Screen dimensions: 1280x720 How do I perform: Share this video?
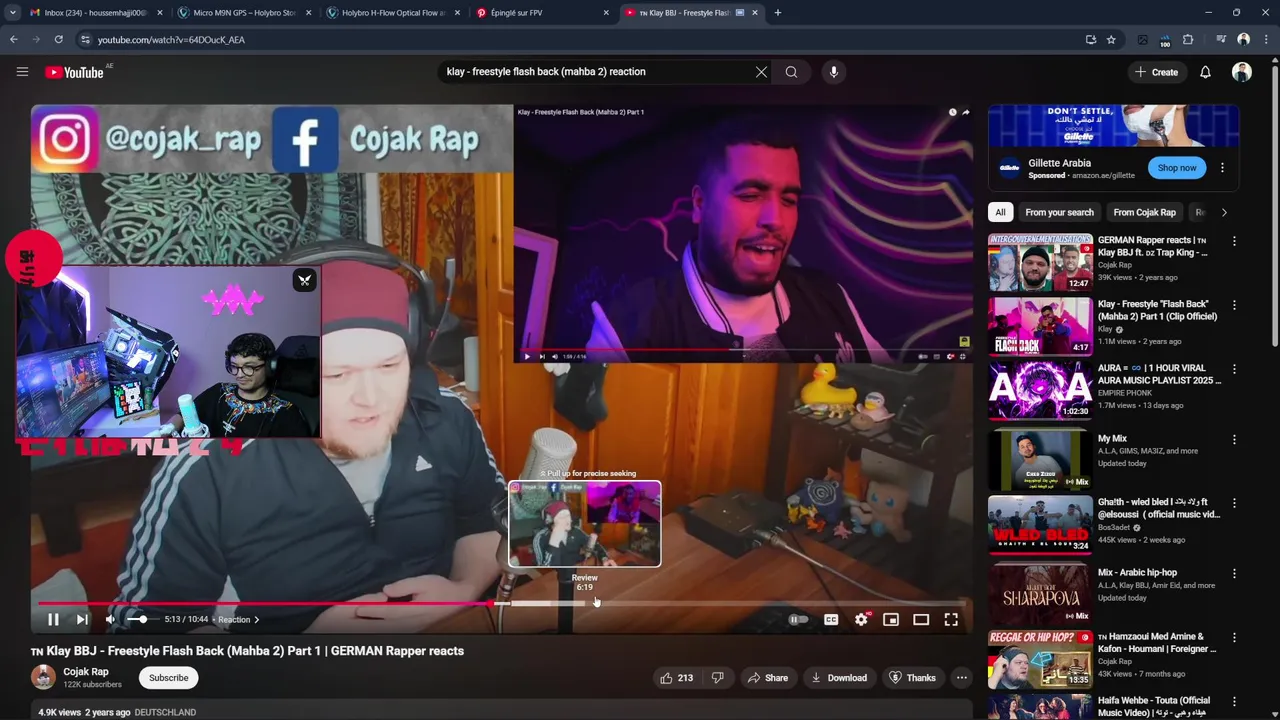767,678
